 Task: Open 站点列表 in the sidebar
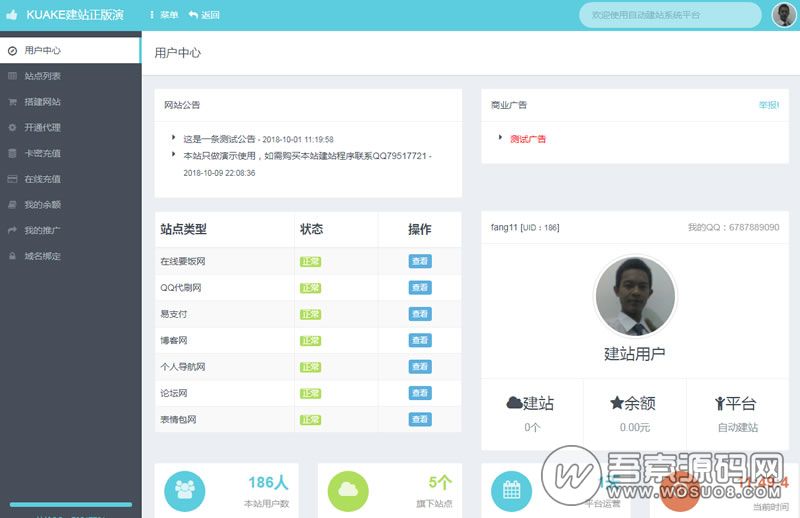point(42,76)
